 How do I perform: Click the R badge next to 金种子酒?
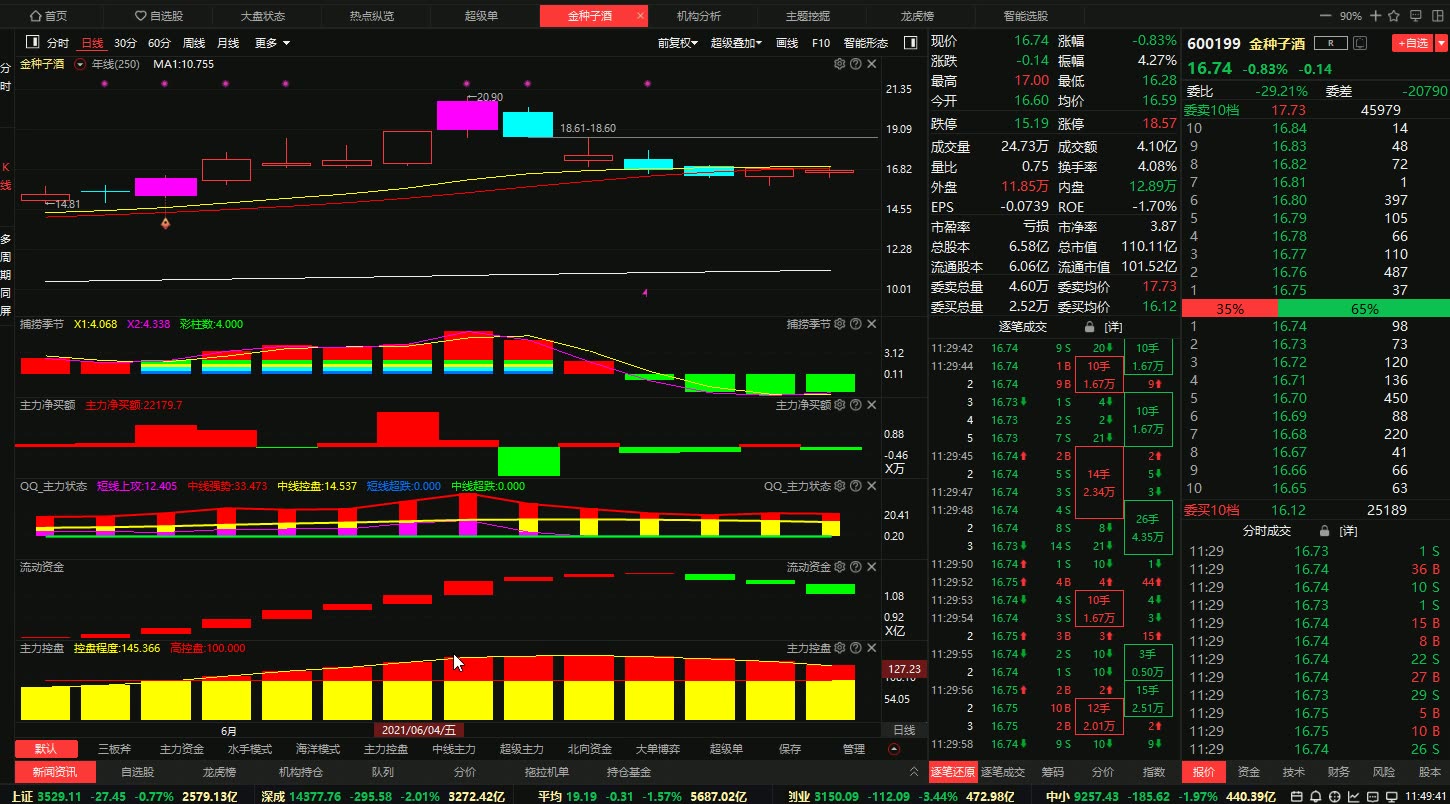(x=1331, y=43)
